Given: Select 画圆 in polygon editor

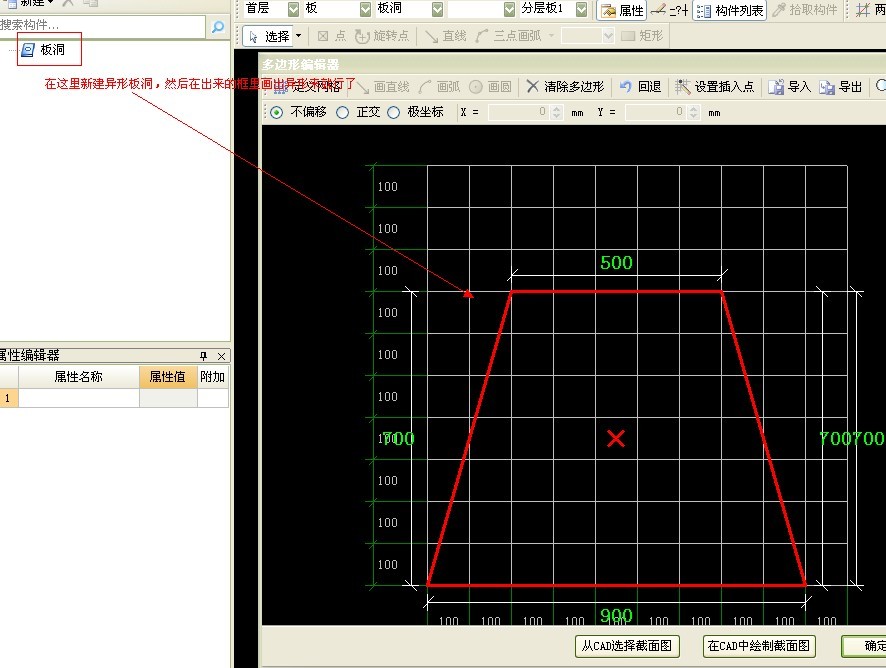Looking at the screenshot, I should coord(490,86).
